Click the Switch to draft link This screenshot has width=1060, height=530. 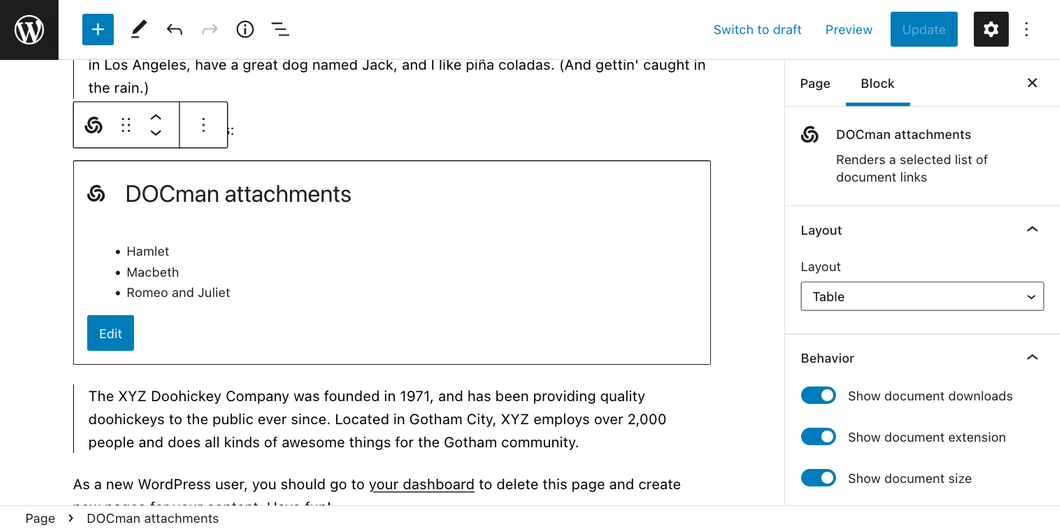[757, 30]
